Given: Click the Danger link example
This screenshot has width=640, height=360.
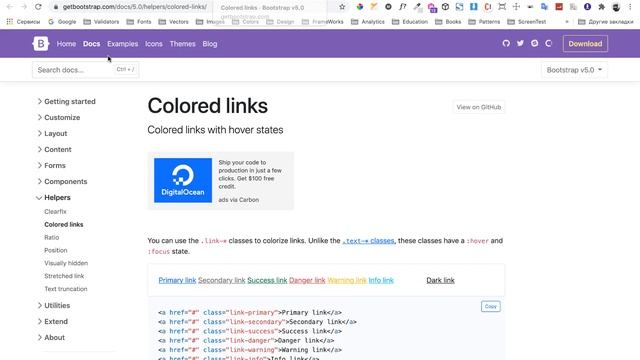Looking at the screenshot, I should click(307, 280).
